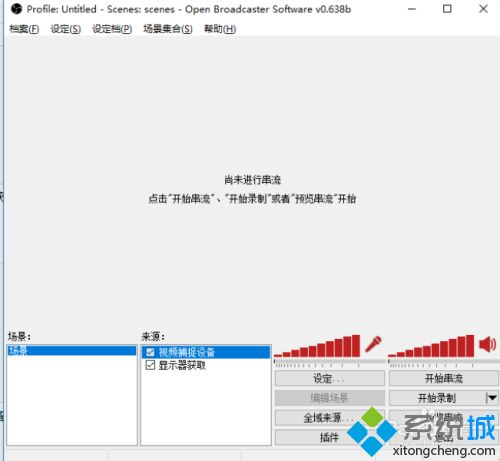
Task: Mute the microphone via the mic icon
Action: (x=373, y=344)
